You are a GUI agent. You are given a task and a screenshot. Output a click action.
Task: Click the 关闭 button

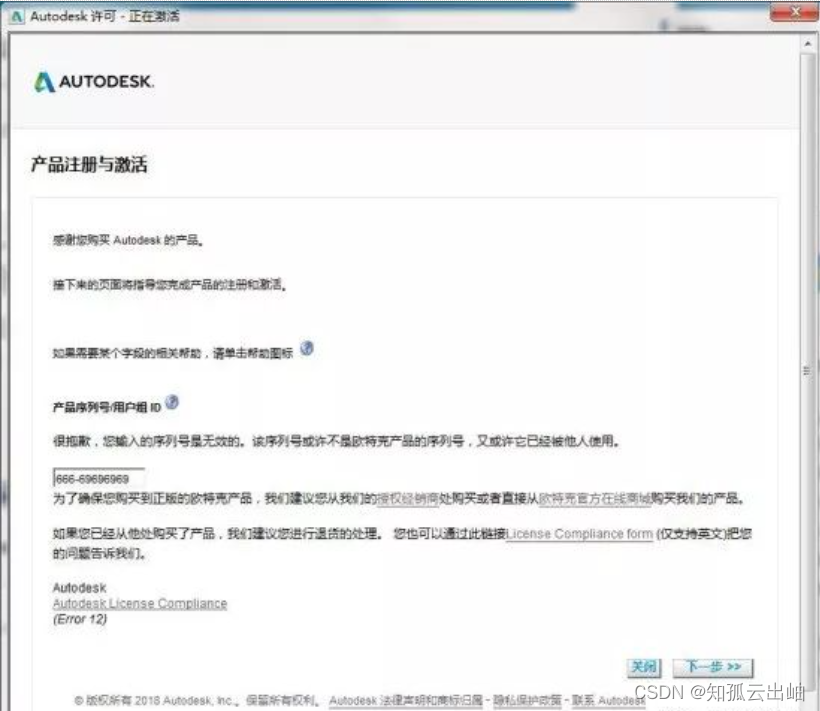(644, 667)
